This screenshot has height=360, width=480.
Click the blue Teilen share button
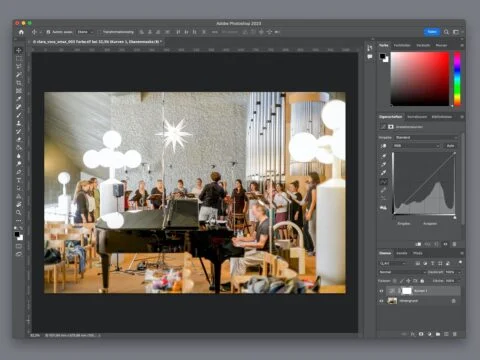(x=432, y=32)
